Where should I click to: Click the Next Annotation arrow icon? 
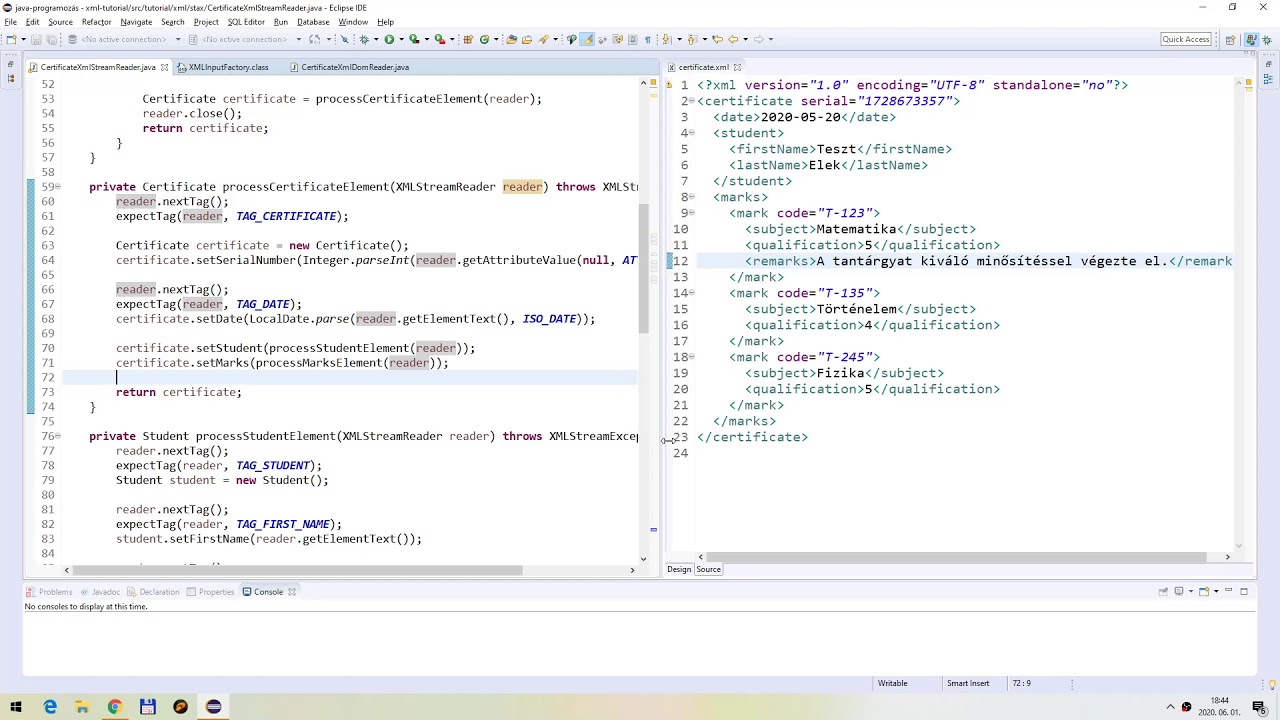coord(665,39)
